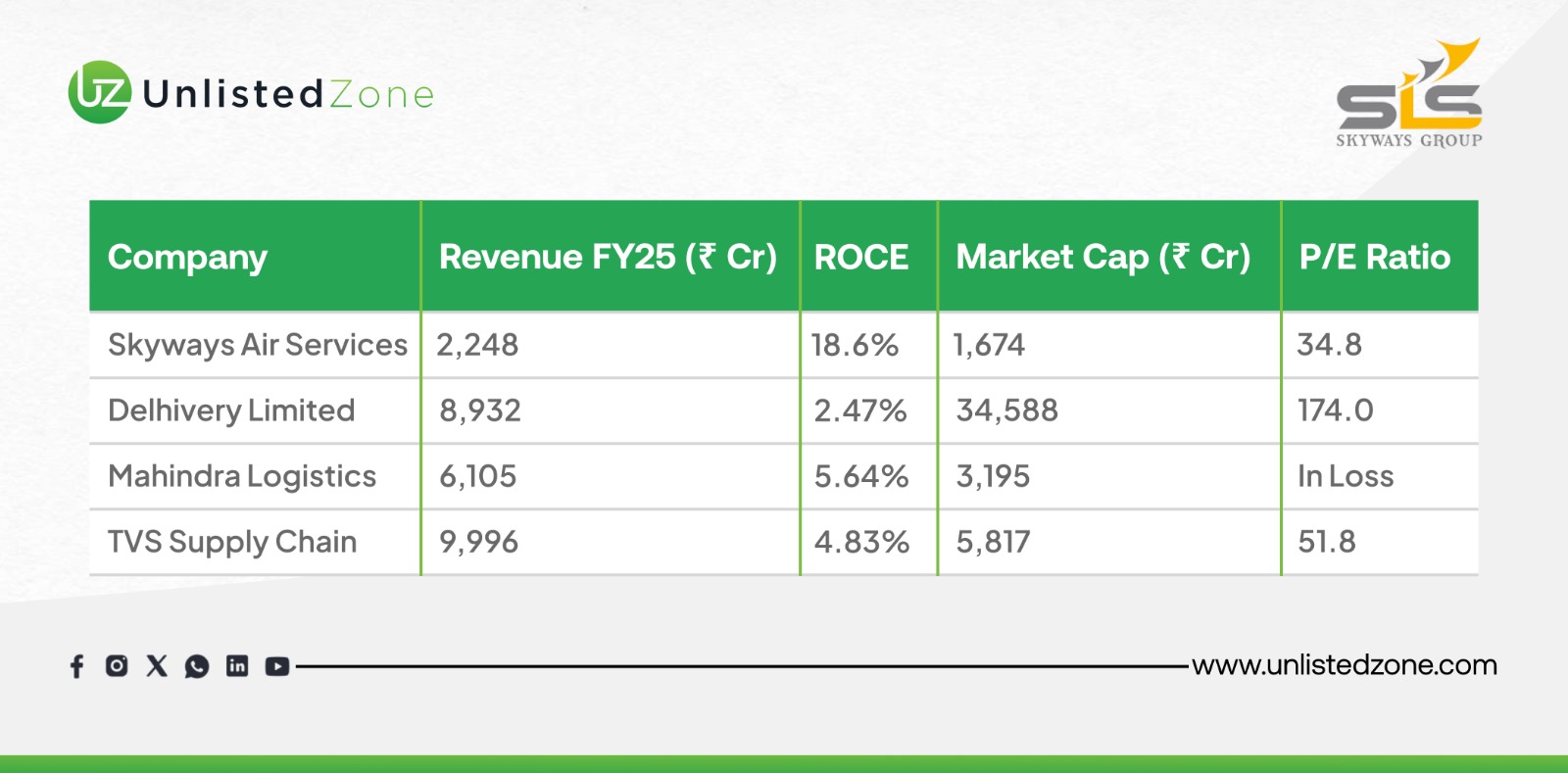This screenshot has height=773, width=1568.
Task: Click the TVS Supply Chain company cell
Action: [x=232, y=542]
